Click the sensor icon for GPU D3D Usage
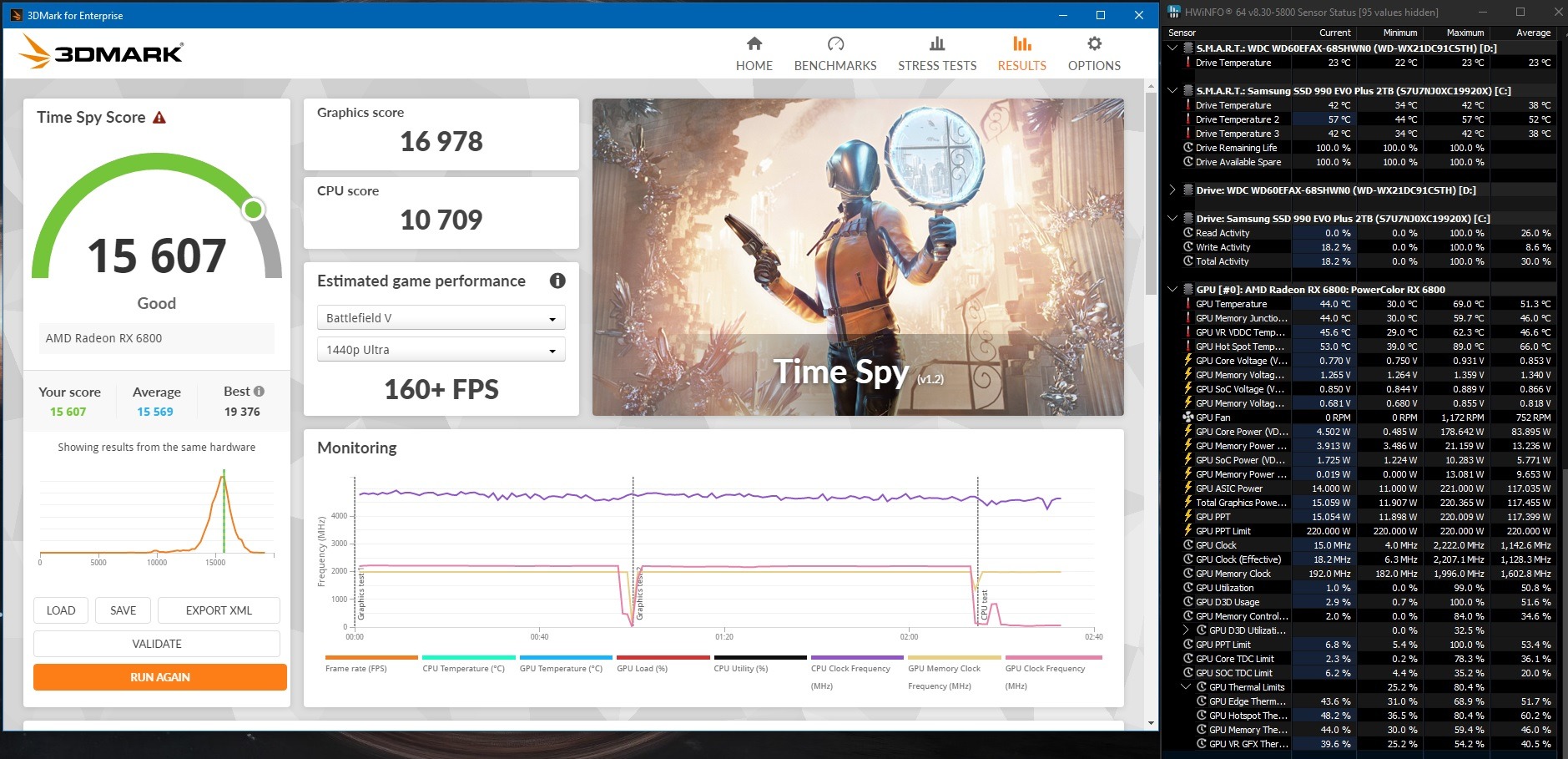Image resolution: width=1568 pixels, height=759 pixels. click(1188, 602)
